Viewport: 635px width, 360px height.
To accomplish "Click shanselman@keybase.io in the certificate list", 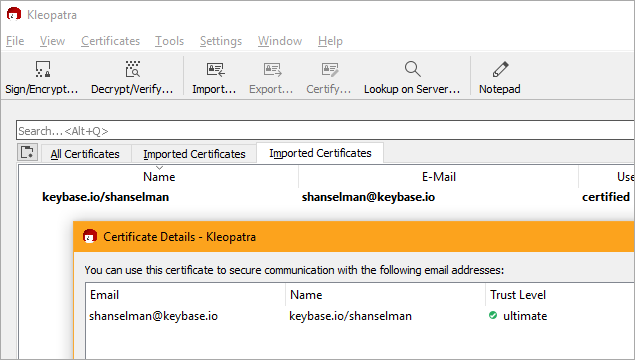I will pos(368,197).
